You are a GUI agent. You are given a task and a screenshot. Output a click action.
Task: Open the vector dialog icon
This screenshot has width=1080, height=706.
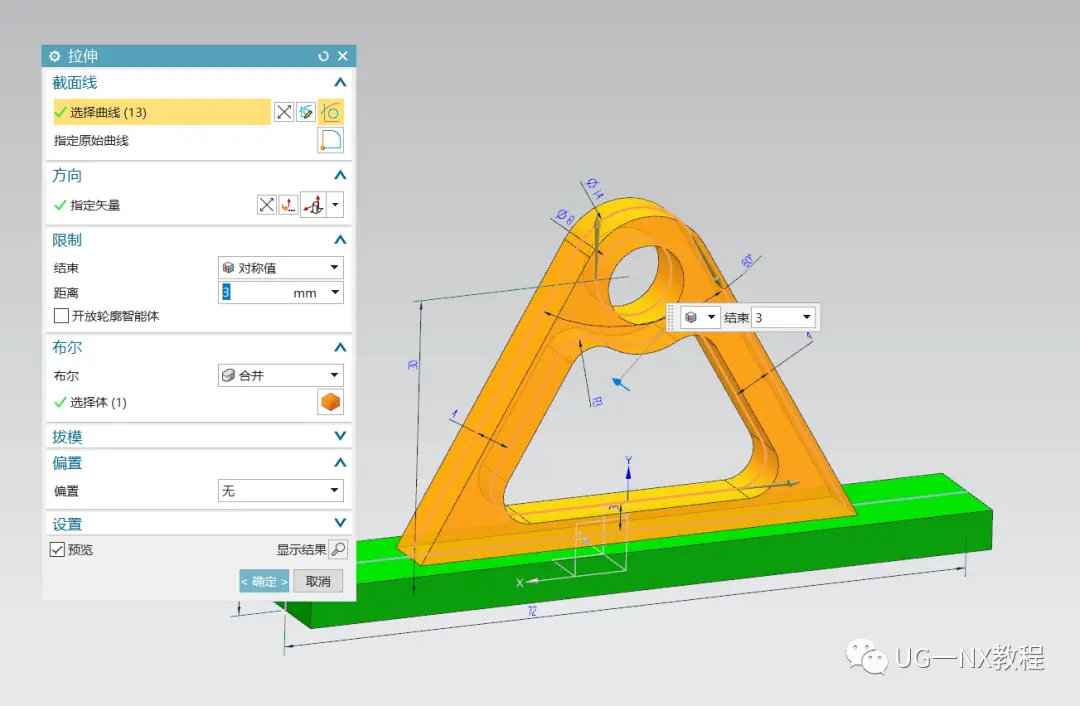pyautogui.click(x=289, y=205)
